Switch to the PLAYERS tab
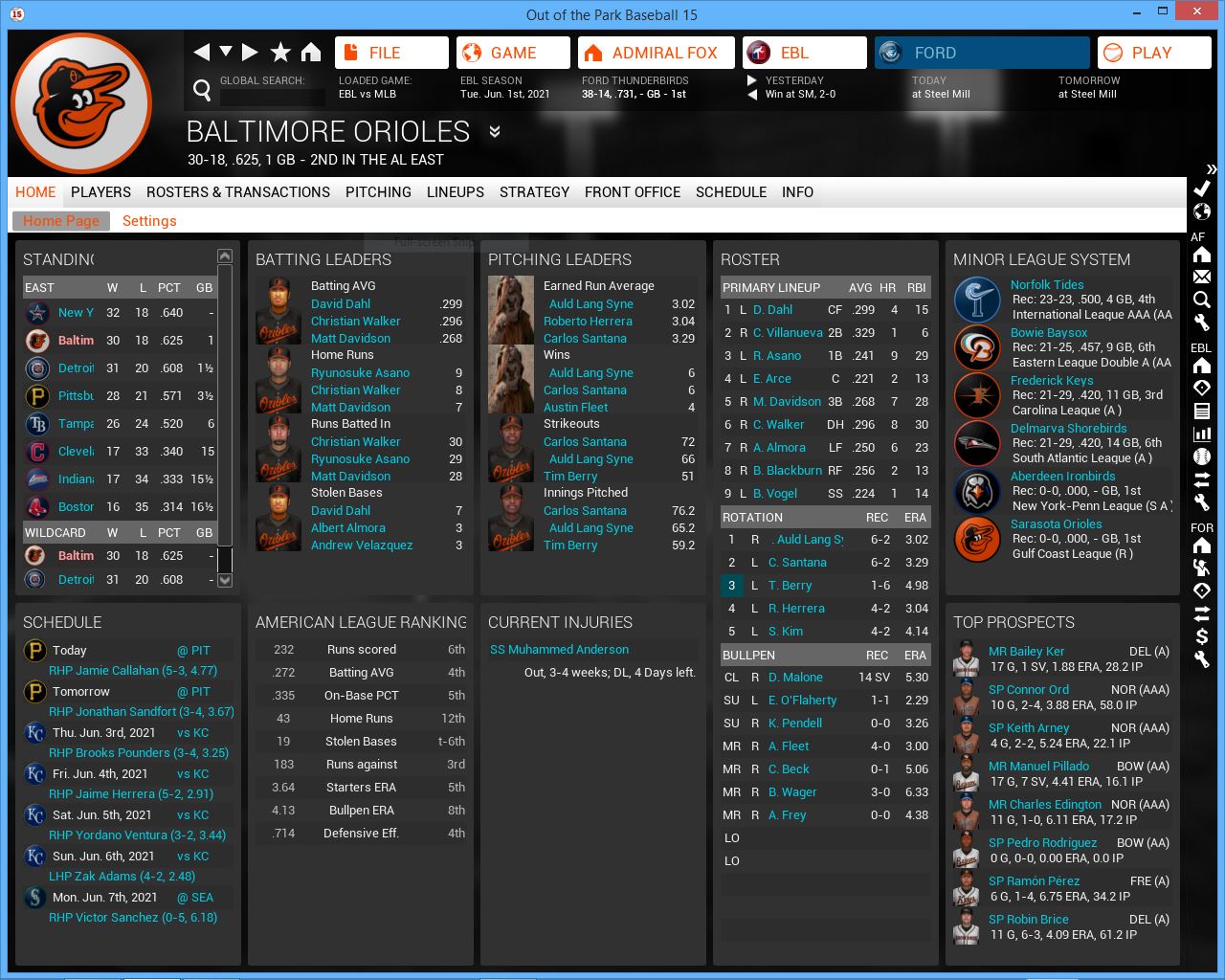Viewport: 1225px width, 980px height. pos(100,192)
